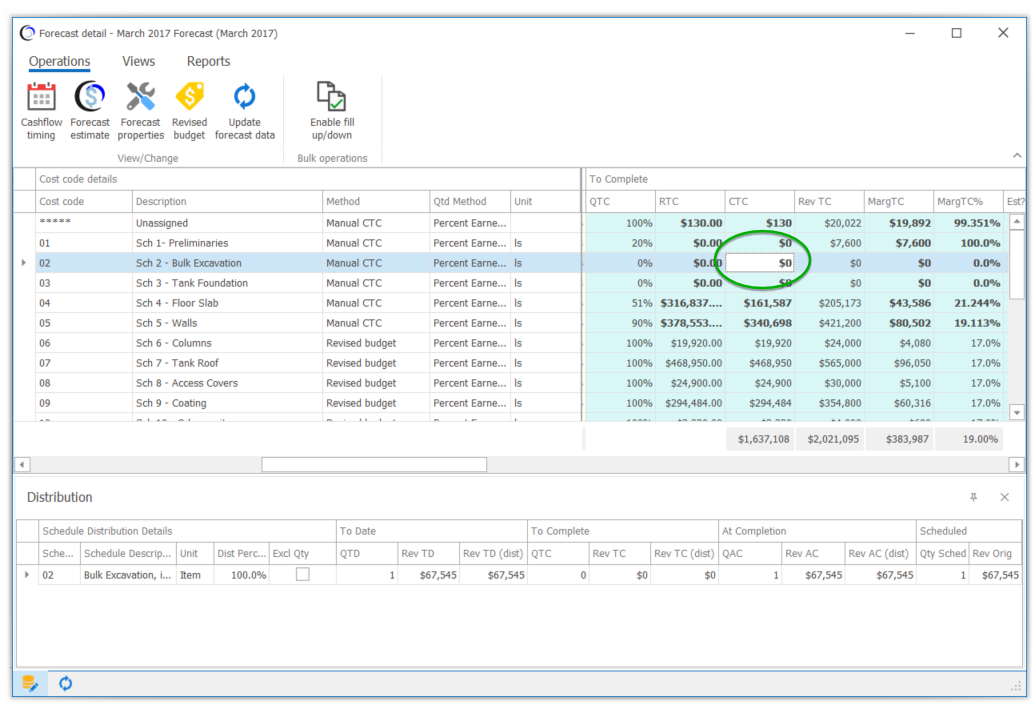Click the vertical scrollbar up arrow
Screen dimensions: 1033x703
[1017, 222]
